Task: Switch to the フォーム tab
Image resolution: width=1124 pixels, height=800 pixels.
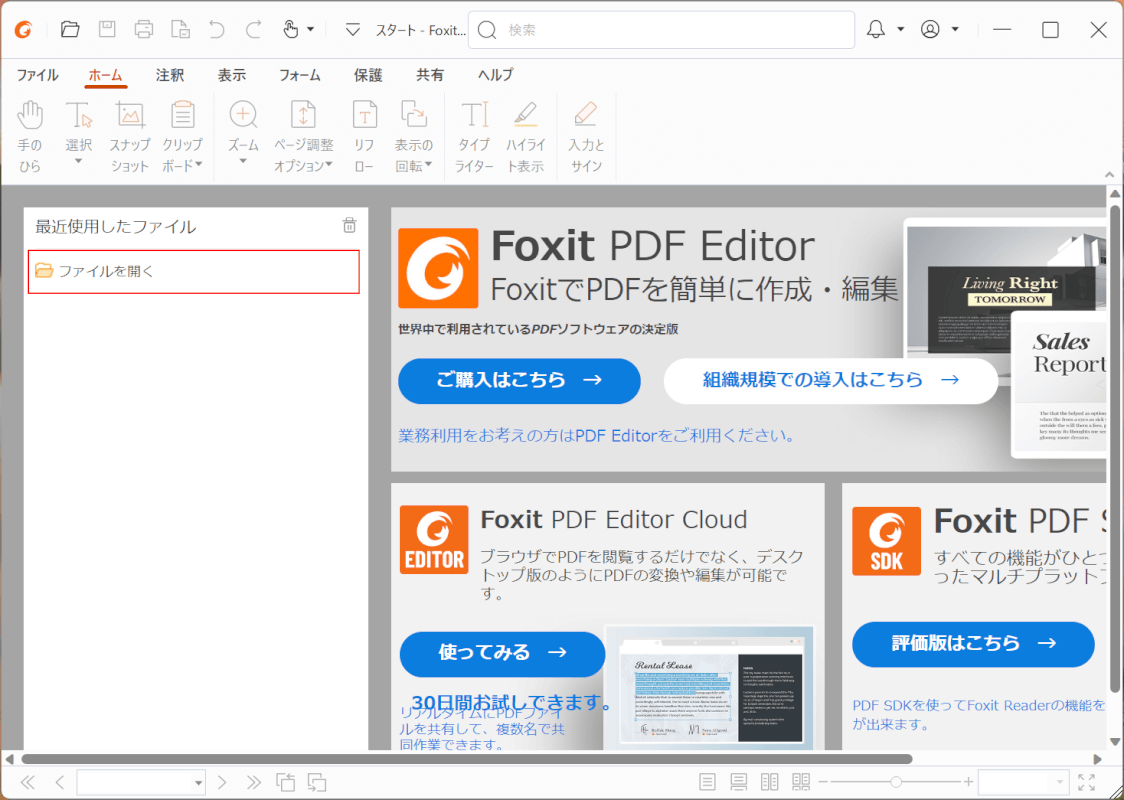Action: click(x=300, y=75)
